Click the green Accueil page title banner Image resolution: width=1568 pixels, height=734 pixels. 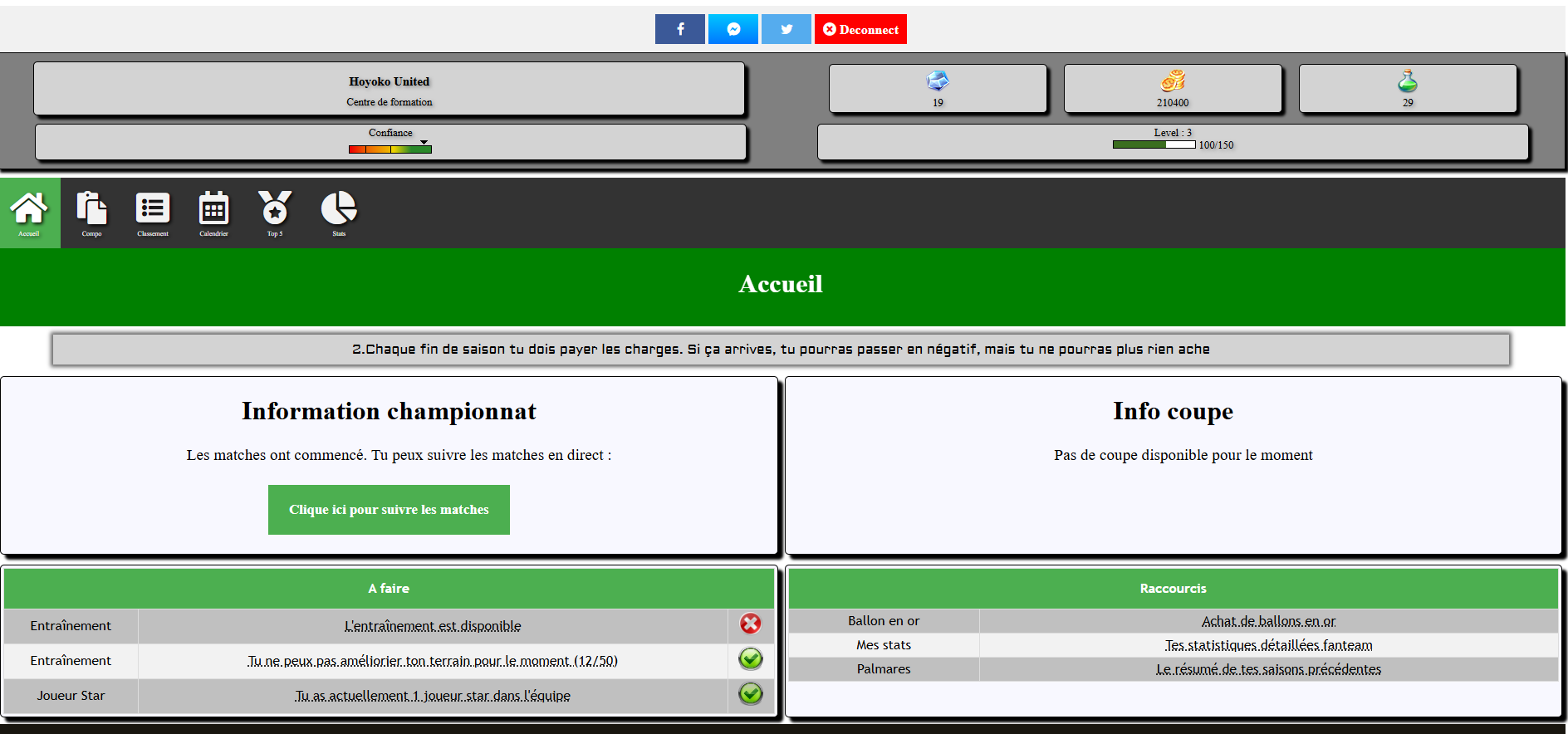point(782,286)
